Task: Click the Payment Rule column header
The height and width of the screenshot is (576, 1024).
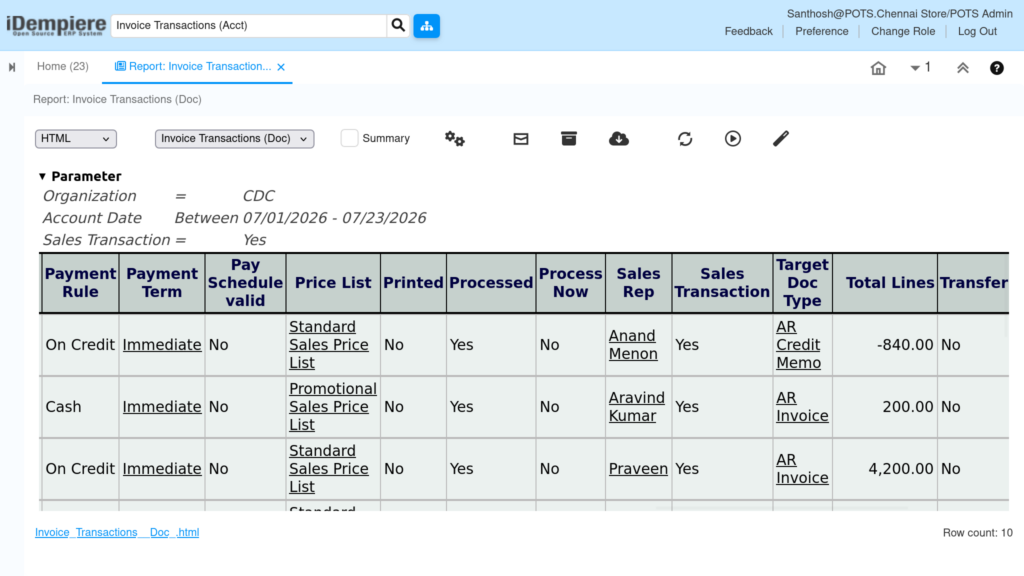Action: coord(80,283)
